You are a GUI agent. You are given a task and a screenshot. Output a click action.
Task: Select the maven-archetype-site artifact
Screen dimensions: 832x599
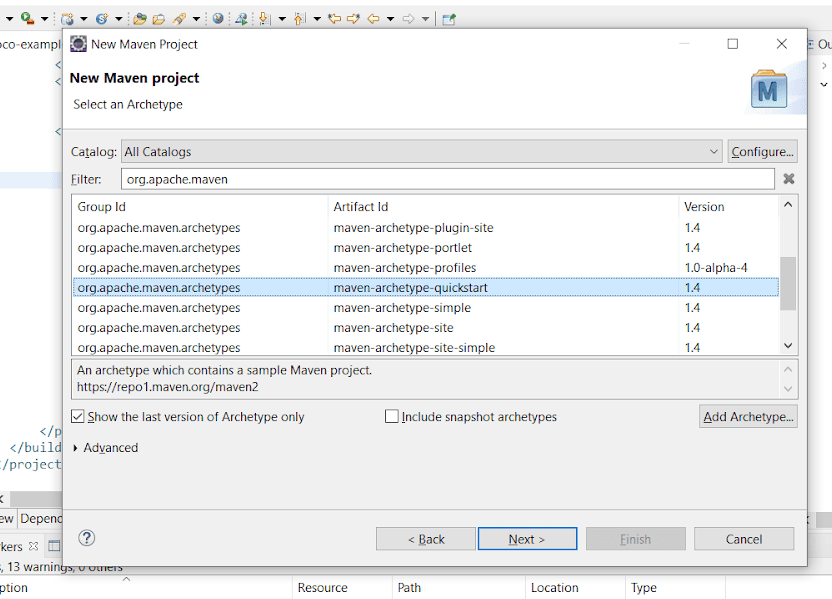tap(394, 328)
